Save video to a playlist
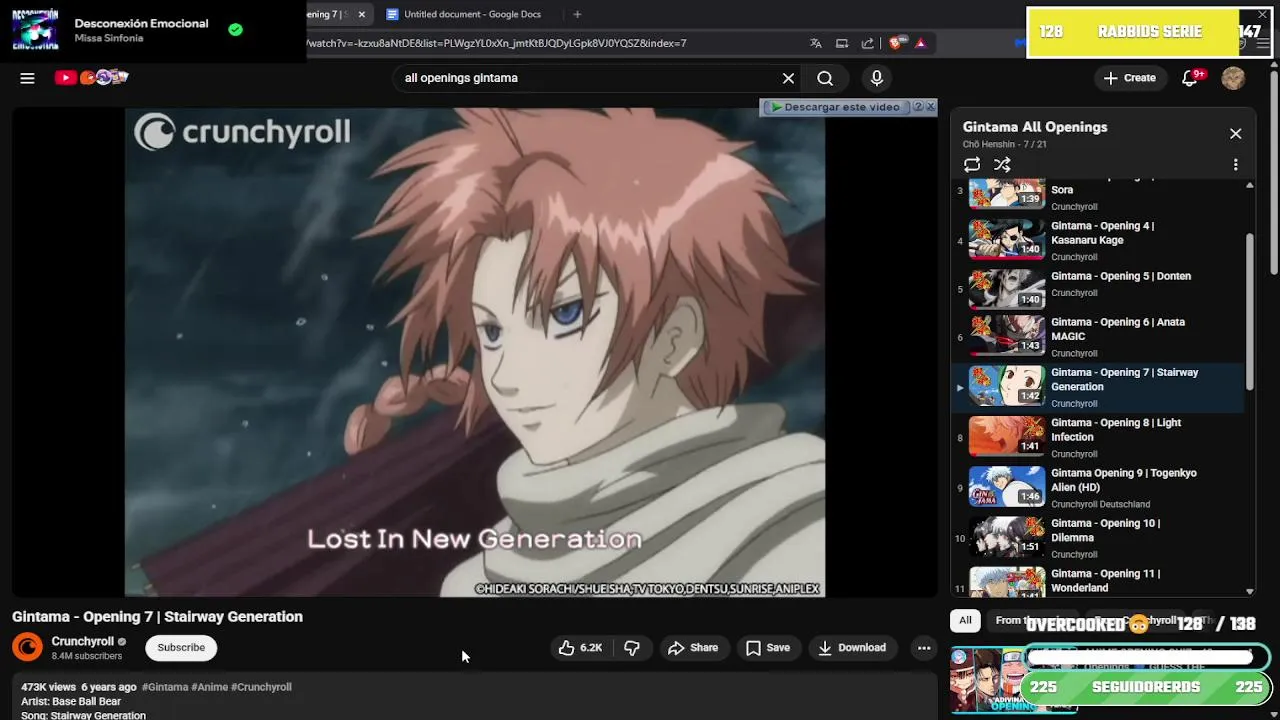The height and width of the screenshot is (720, 1280). click(x=768, y=648)
